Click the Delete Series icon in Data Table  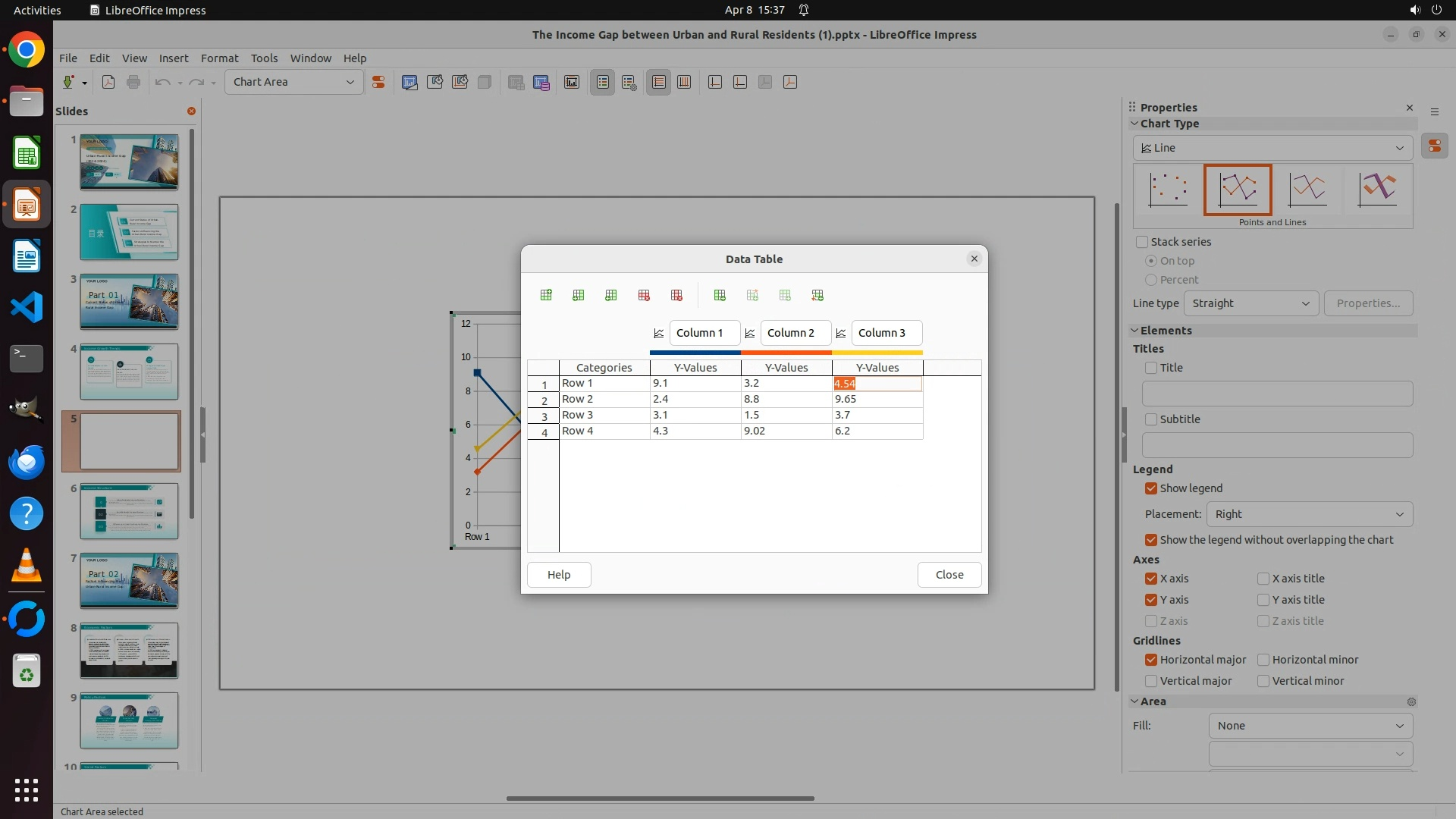click(676, 295)
